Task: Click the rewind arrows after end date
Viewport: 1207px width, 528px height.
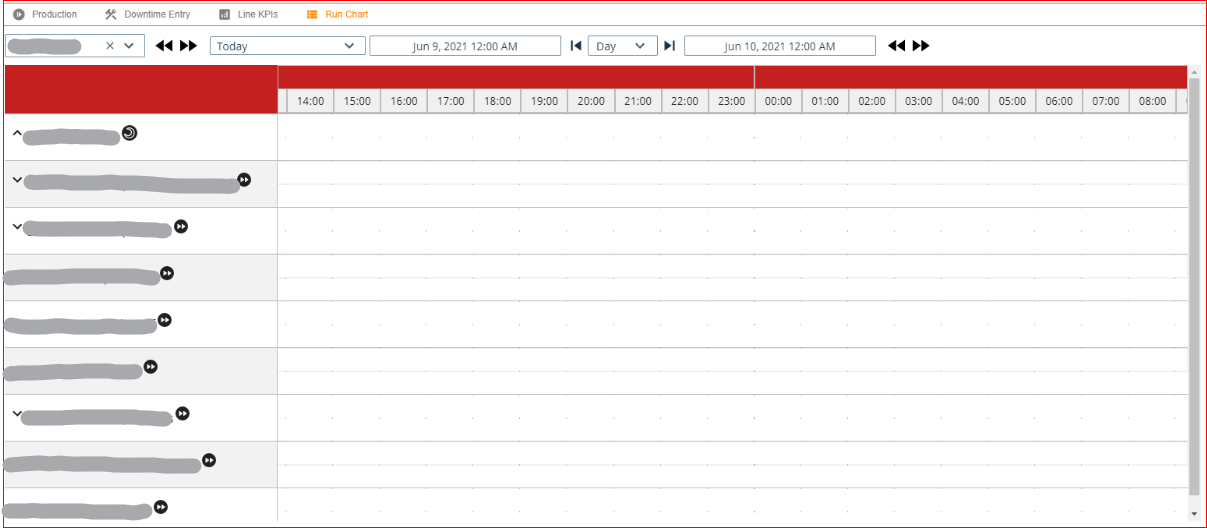Action: (897, 46)
